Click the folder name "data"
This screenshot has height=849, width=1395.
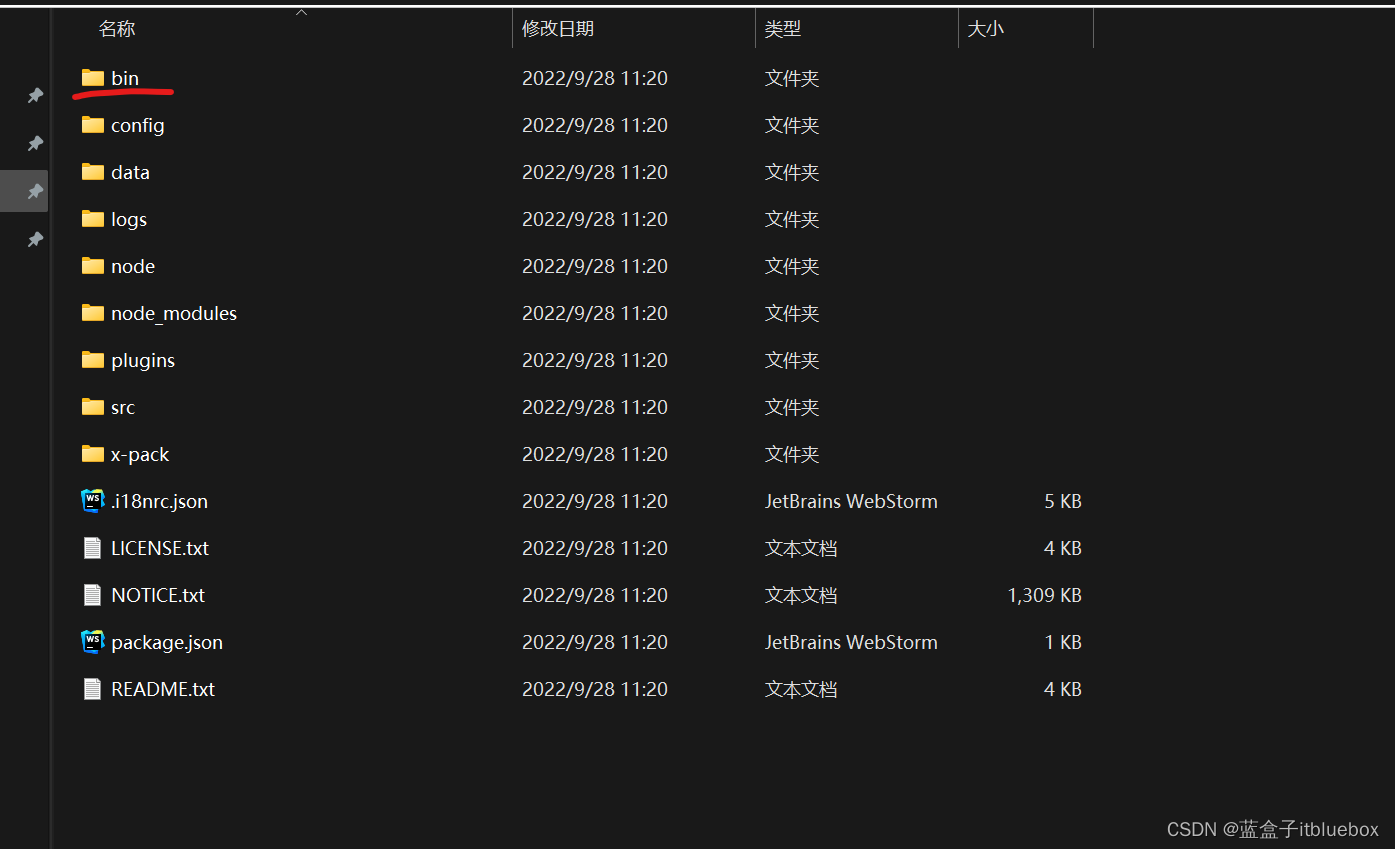tap(130, 172)
